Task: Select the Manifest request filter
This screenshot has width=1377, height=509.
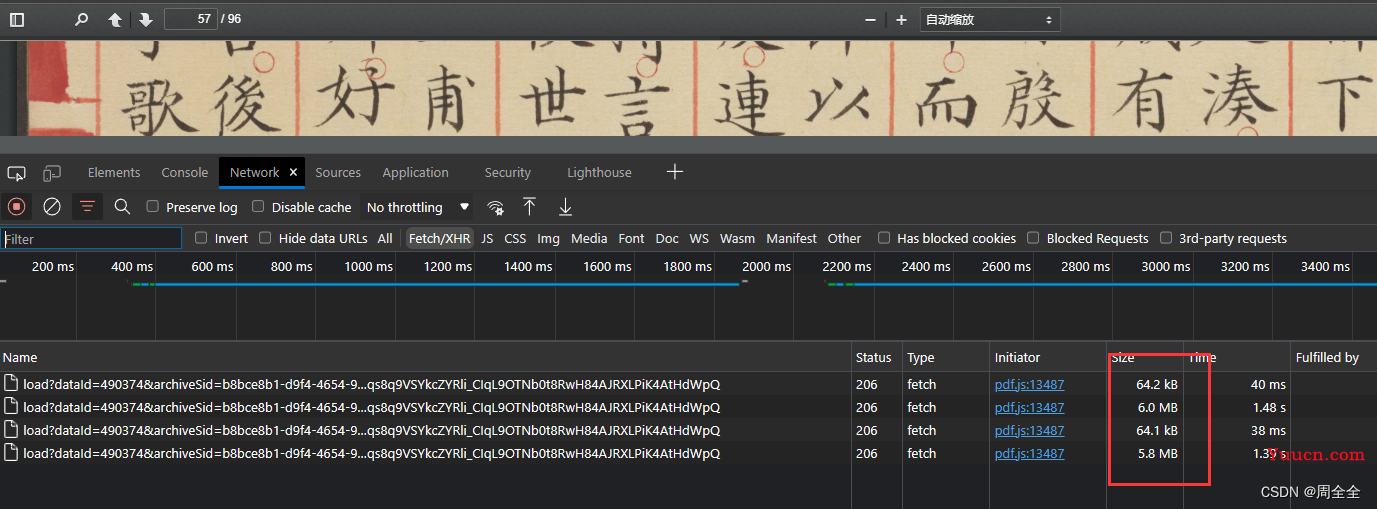Action: 791,238
